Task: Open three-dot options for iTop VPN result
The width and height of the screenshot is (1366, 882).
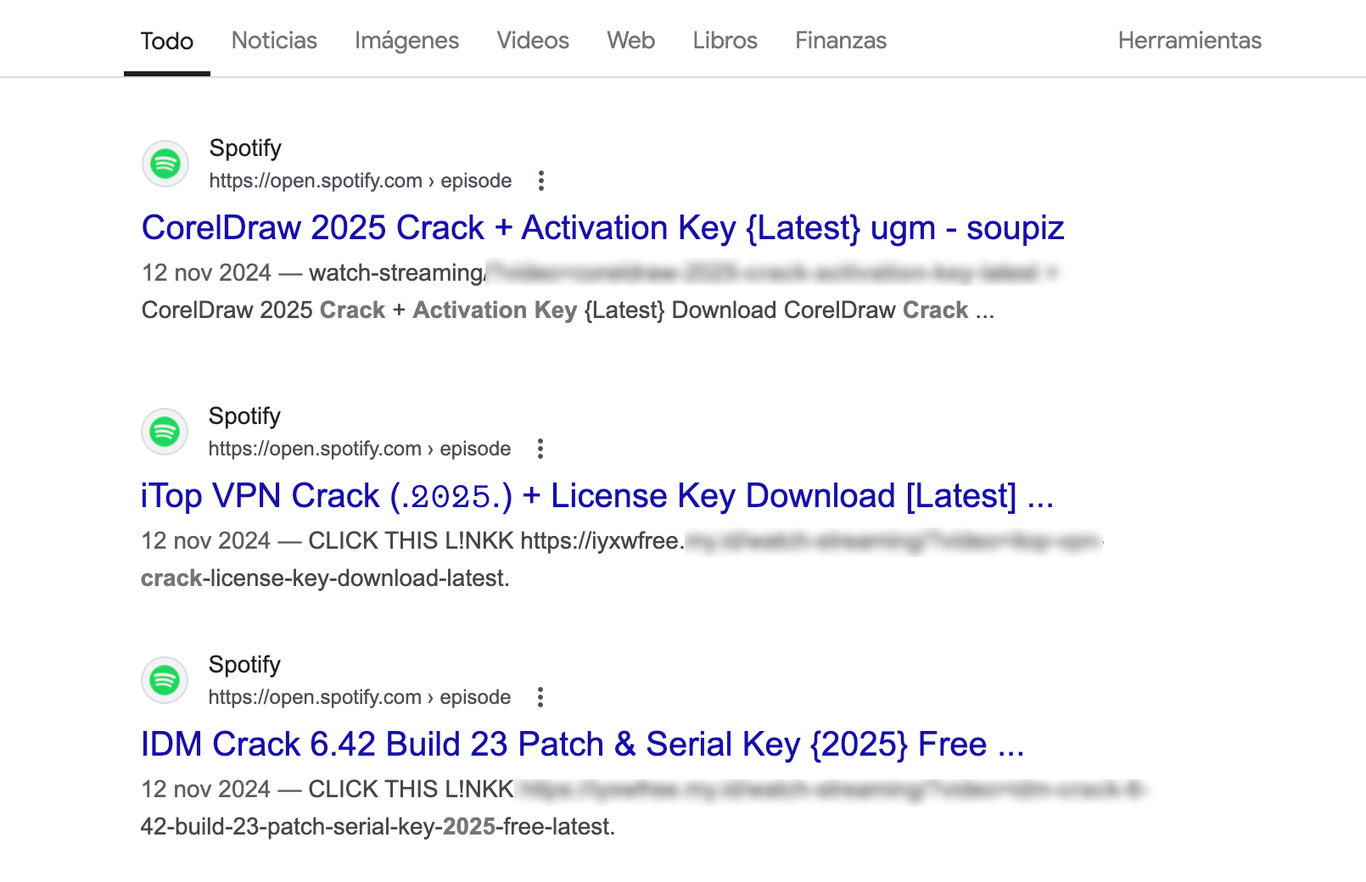Action: pos(540,448)
